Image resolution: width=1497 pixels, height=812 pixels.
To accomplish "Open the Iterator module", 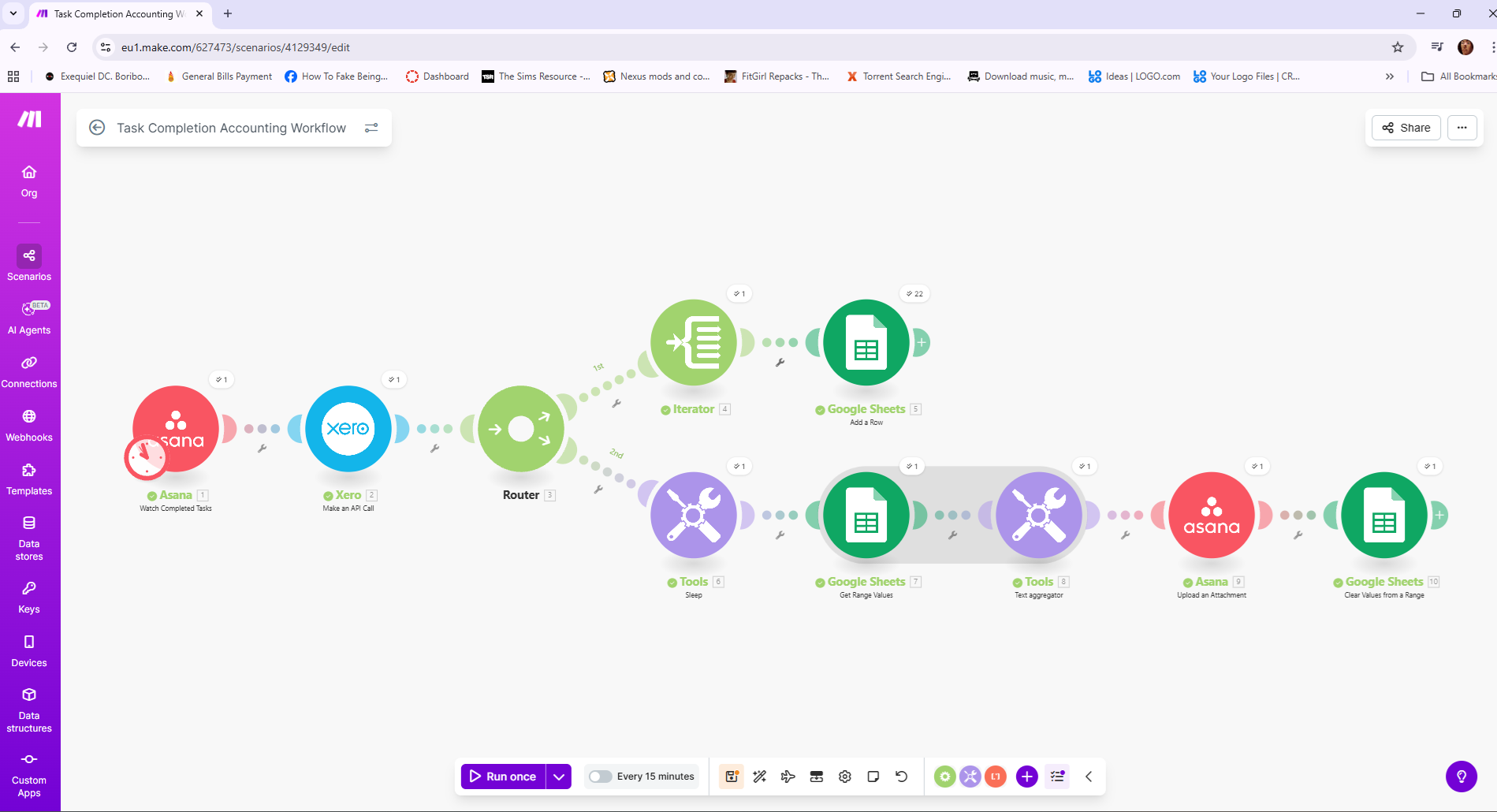I will [x=694, y=342].
